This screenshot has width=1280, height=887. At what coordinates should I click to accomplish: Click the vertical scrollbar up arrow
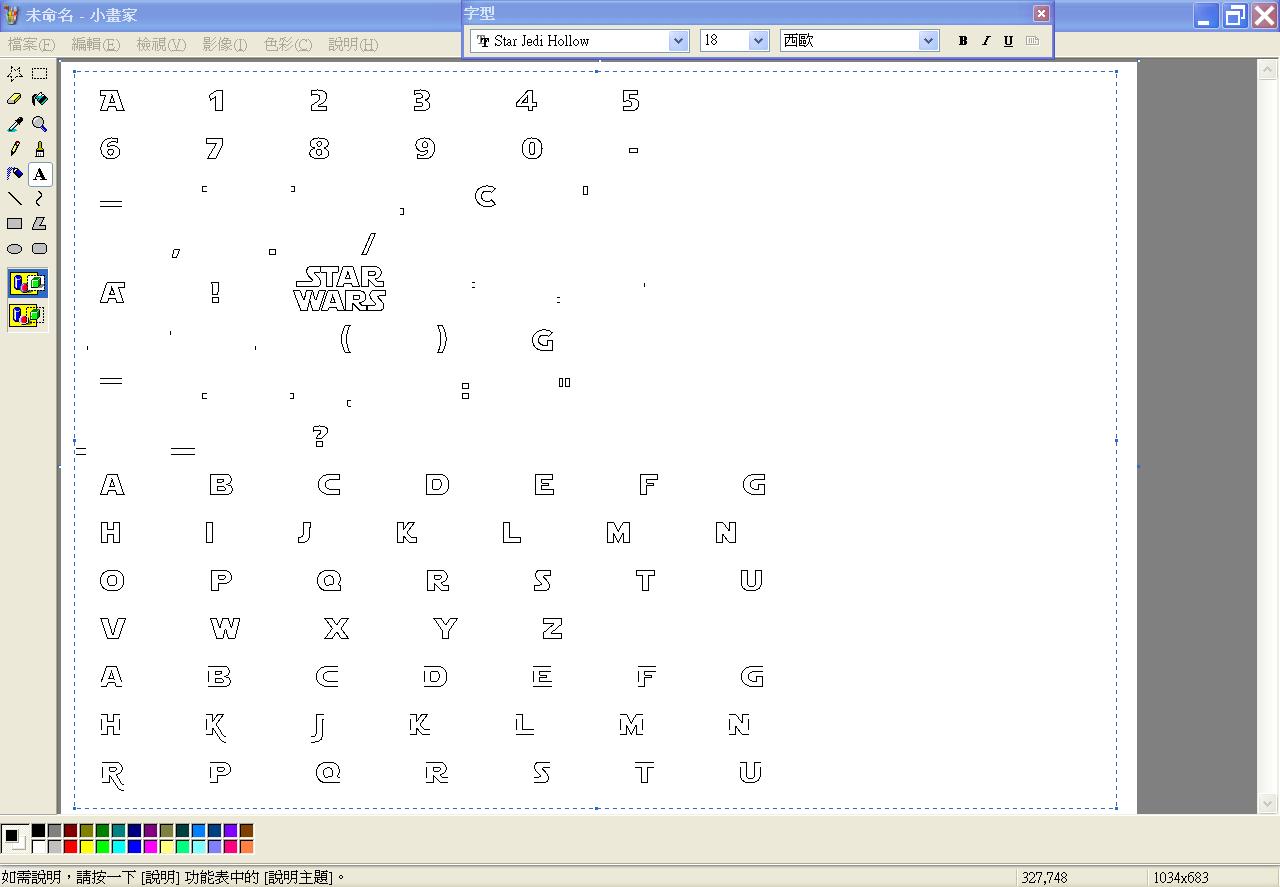pyautogui.click(x=1268, y=70)
